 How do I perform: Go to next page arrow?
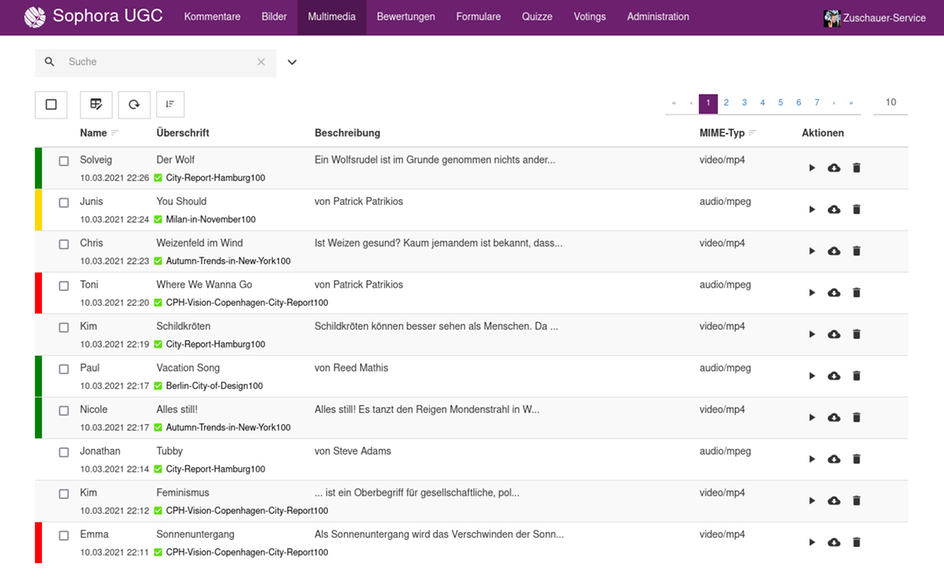[834, 103]
